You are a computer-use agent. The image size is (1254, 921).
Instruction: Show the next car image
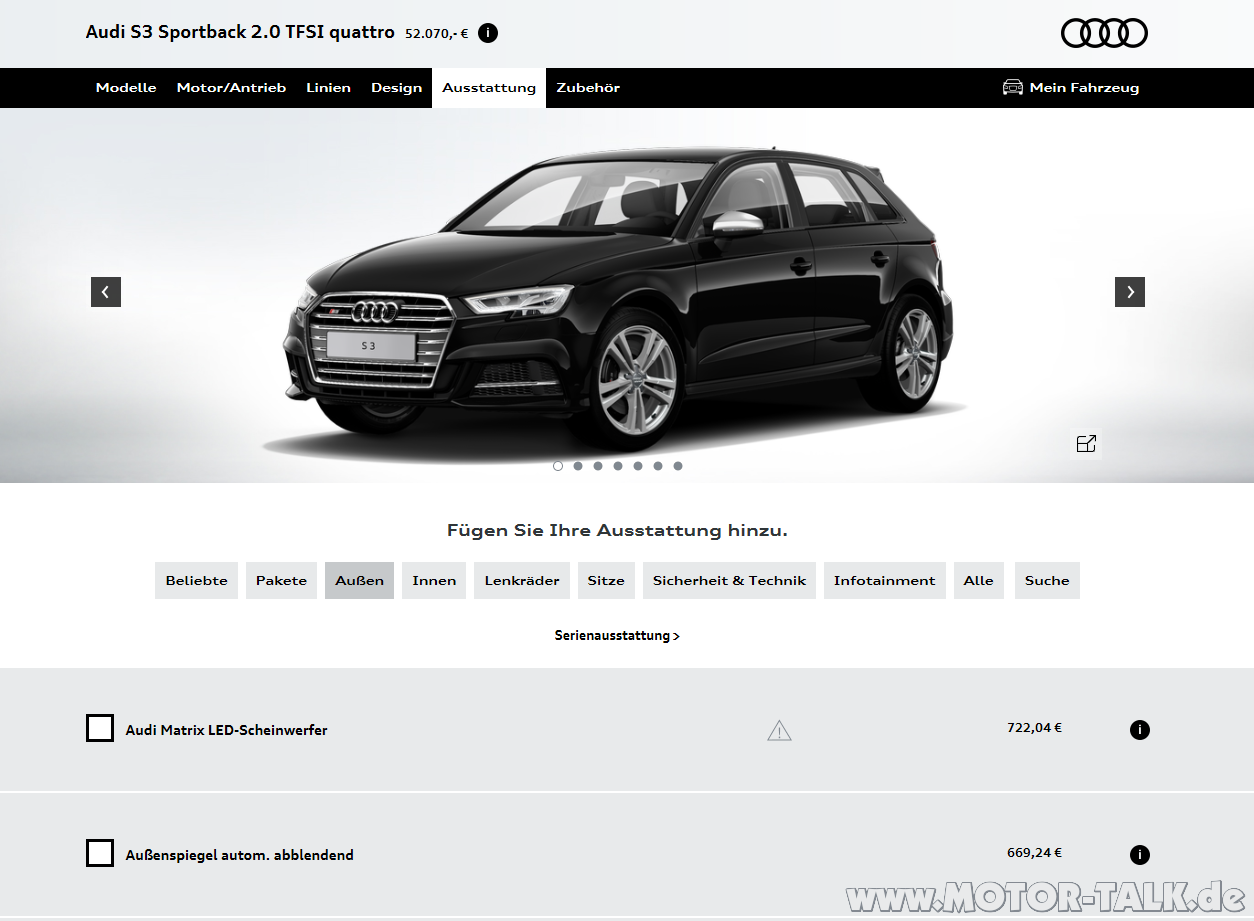pyautogui.click(x=1130, y=292)
